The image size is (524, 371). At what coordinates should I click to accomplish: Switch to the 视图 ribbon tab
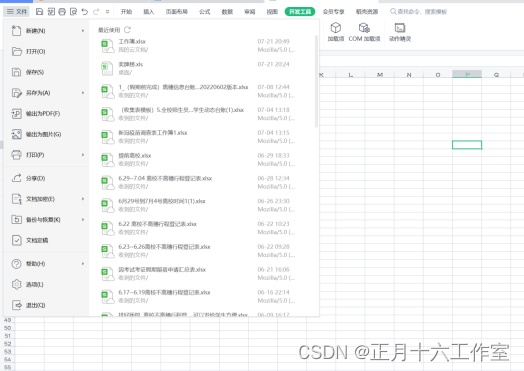[x=272, y=12]
